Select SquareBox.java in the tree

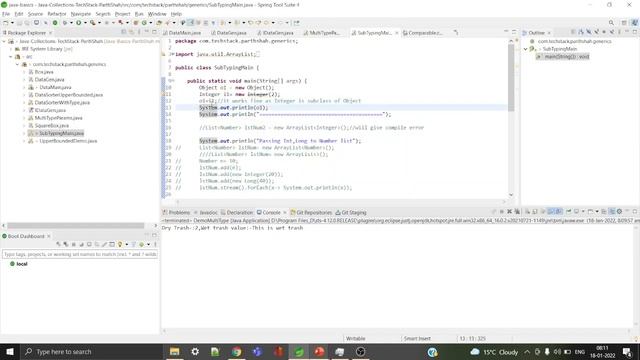pyautogui.click(x=52, y=126)
